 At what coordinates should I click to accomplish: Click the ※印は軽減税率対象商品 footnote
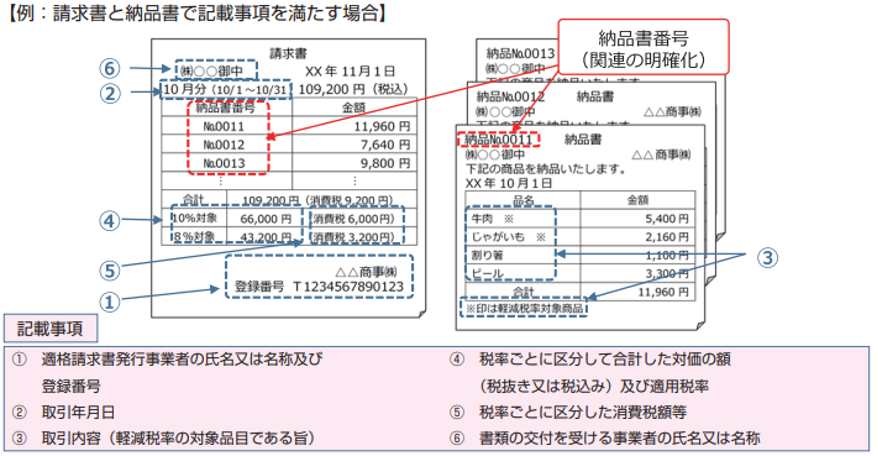pos(525,309)
